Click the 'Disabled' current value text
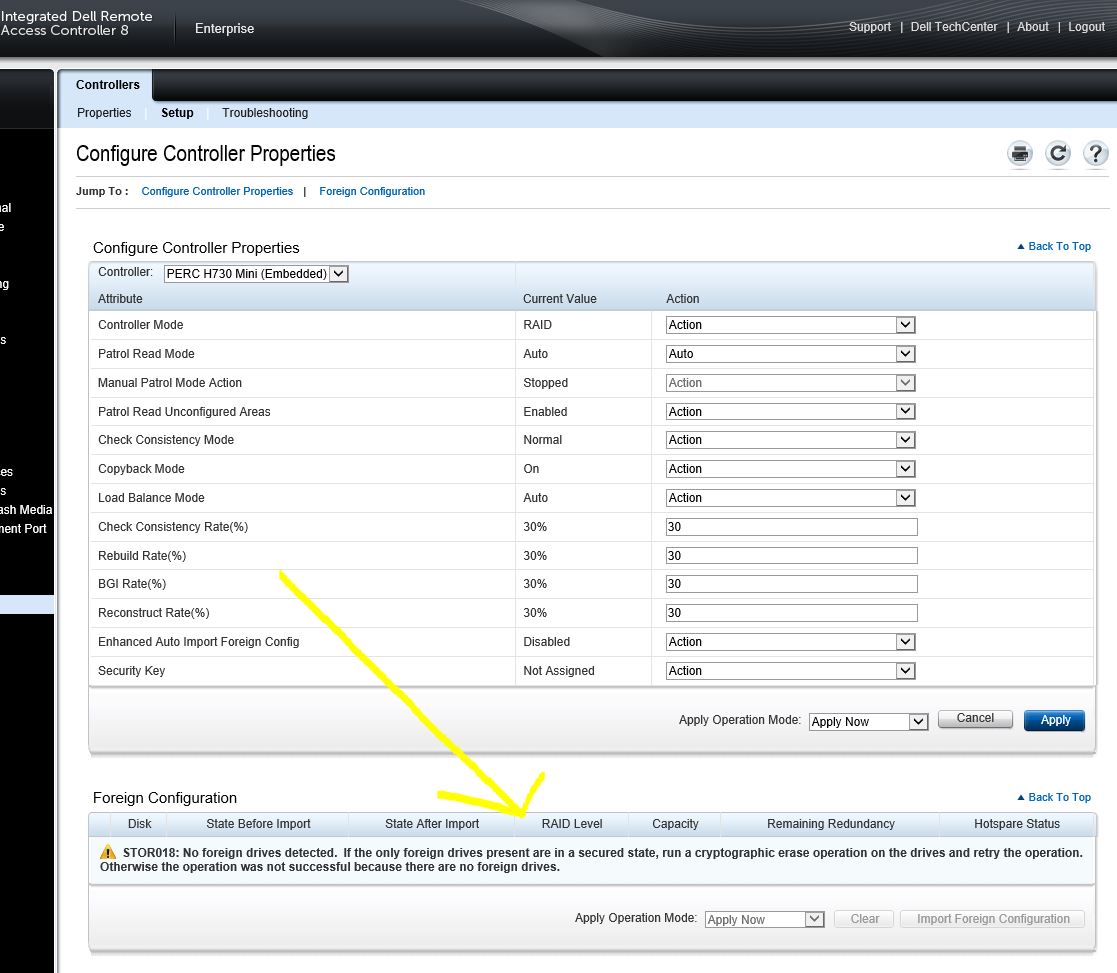The height and width of the screenshot is (973, 1117). click(546, 642)
